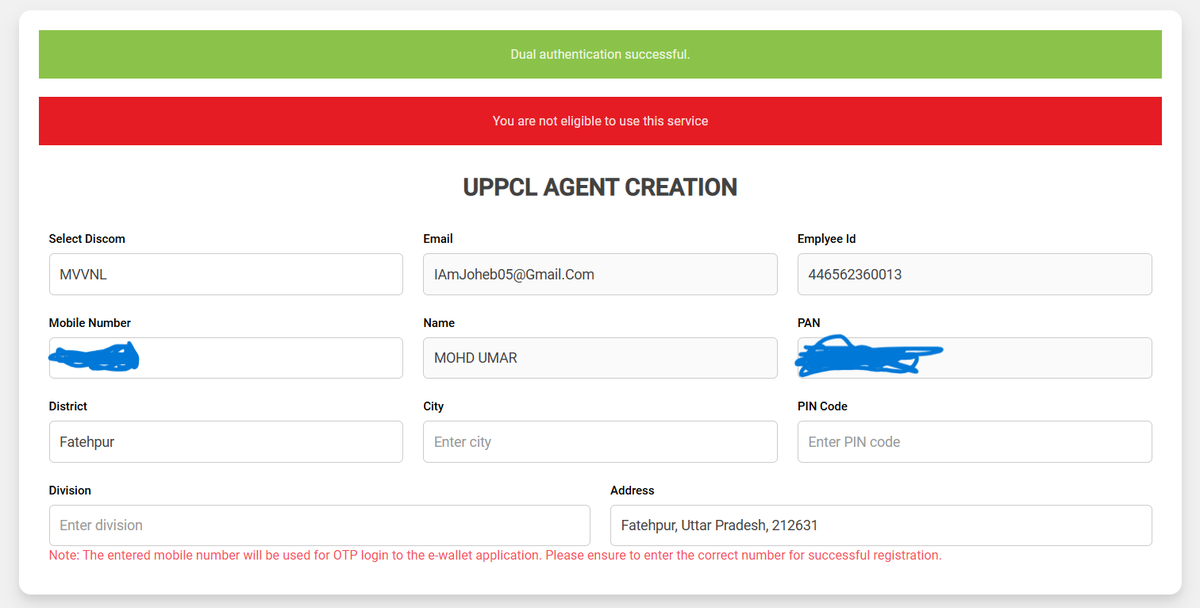Click the PAN input field

coord(974,358)
